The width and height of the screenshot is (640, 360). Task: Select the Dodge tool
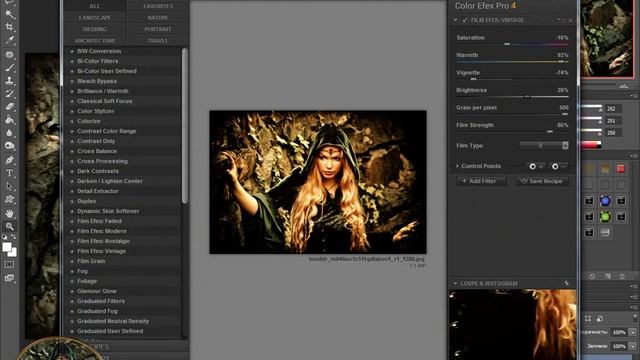(9, 146)
